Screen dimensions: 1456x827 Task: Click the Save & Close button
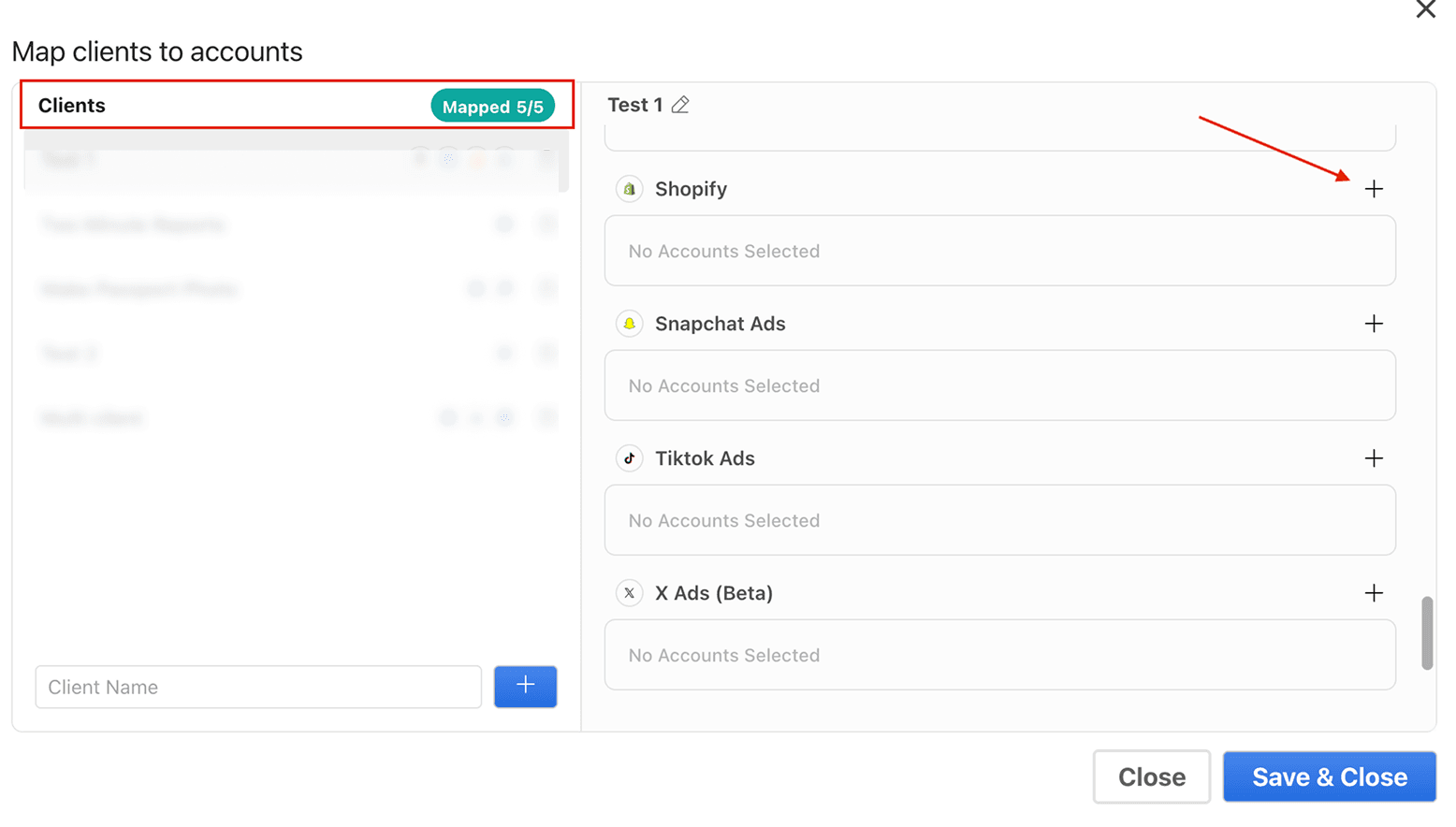1330,776
